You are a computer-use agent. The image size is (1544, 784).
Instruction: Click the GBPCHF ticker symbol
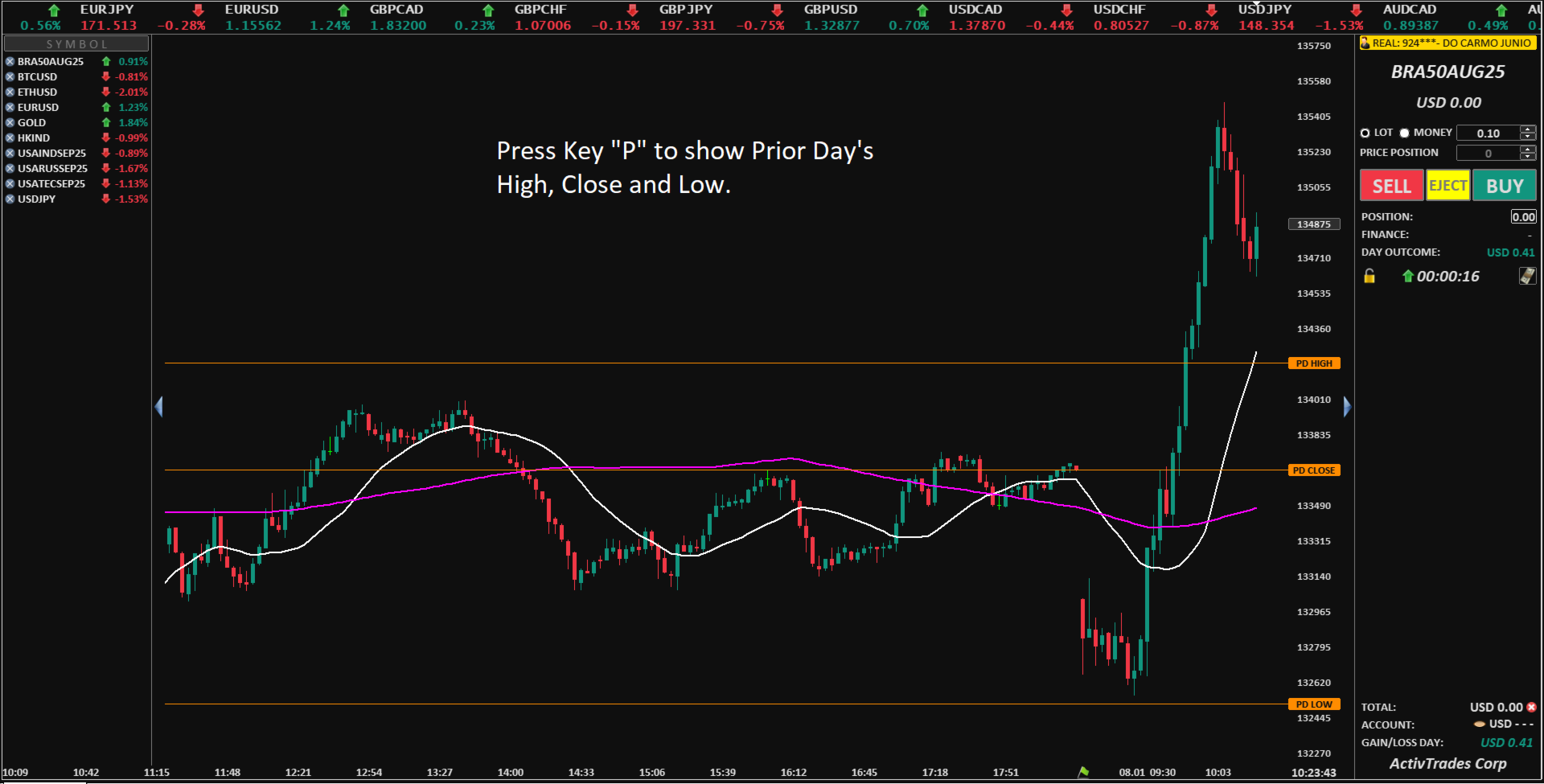tap(540, 10)
